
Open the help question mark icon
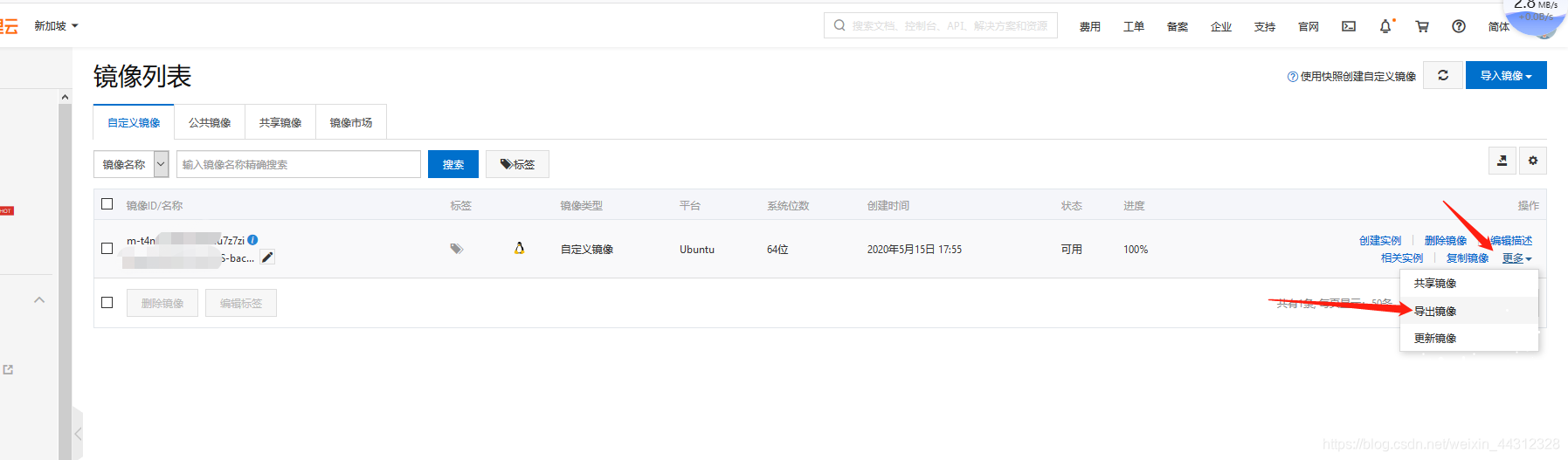point(1459,26)
